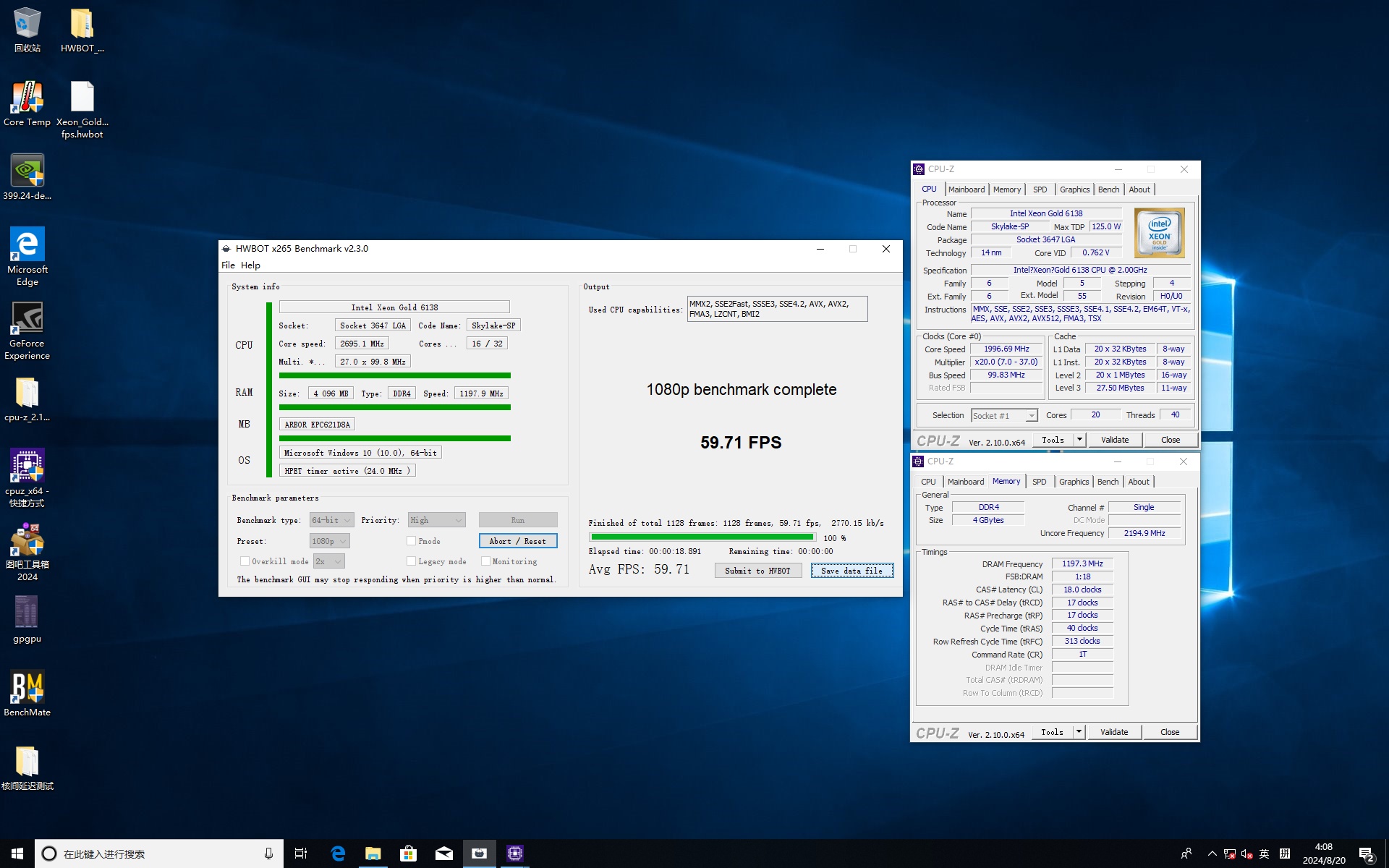Click the green CPU rating bar

point(395,375)
